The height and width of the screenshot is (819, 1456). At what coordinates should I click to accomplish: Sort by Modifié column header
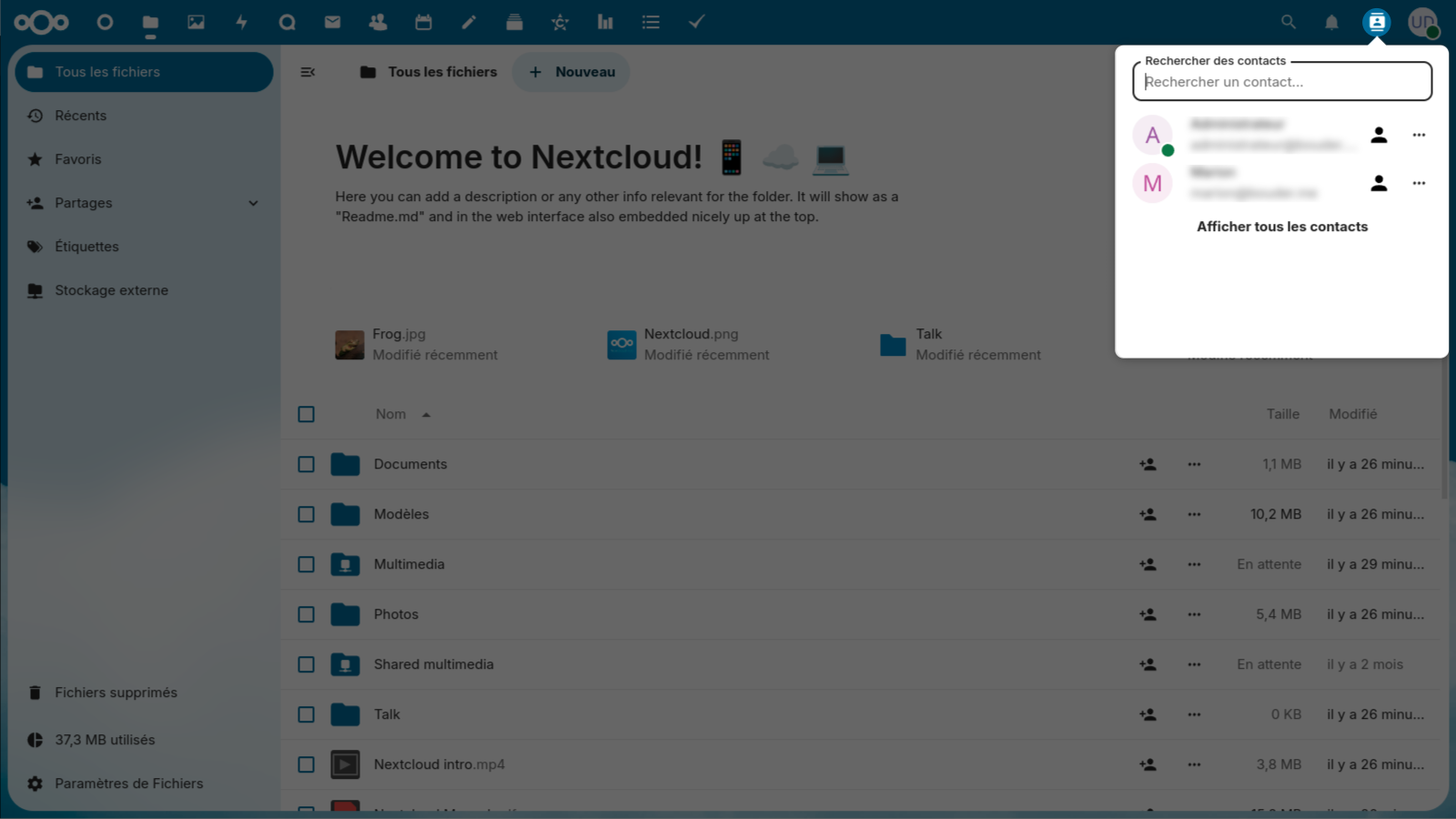click(1352, 414)
